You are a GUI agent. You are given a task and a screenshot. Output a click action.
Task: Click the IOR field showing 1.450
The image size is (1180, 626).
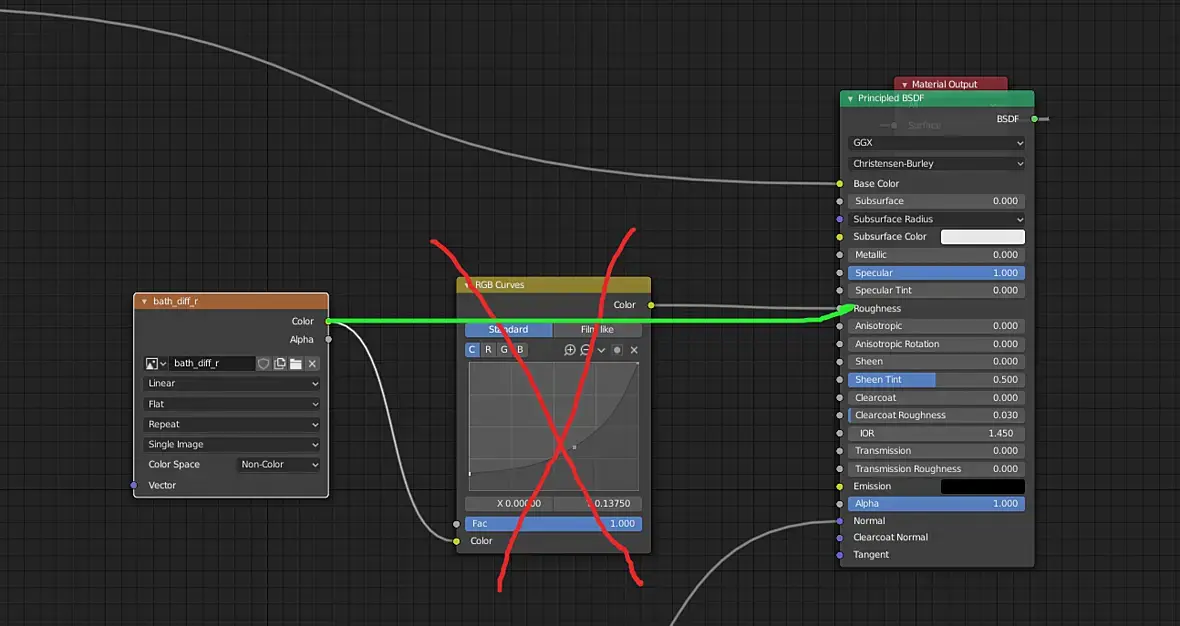point(936,433)
